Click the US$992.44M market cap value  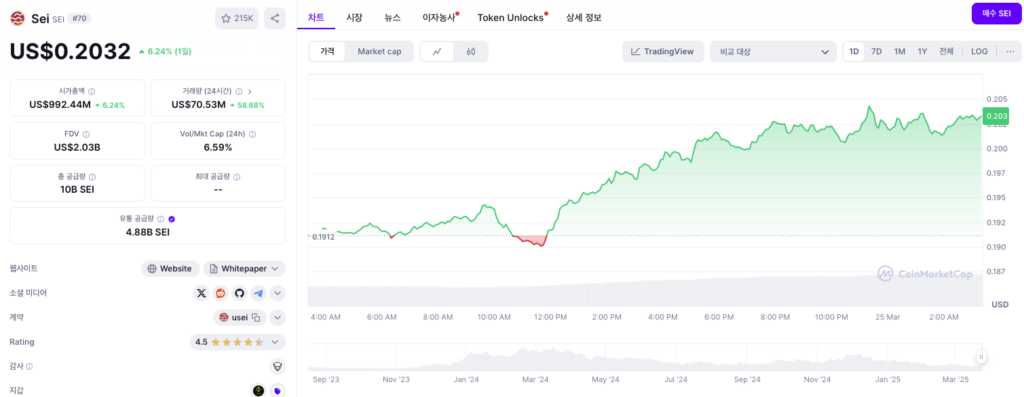(60, 104)
